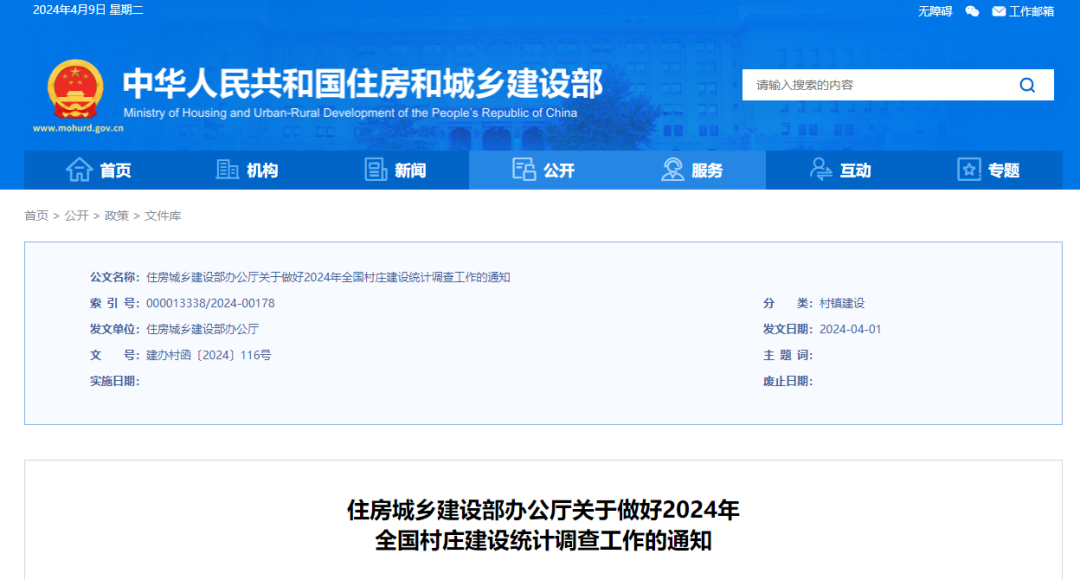The height and width of the screenshot is (580, 1080).
Task: Click the search magnifier icon
Action: coord(1026,85)
